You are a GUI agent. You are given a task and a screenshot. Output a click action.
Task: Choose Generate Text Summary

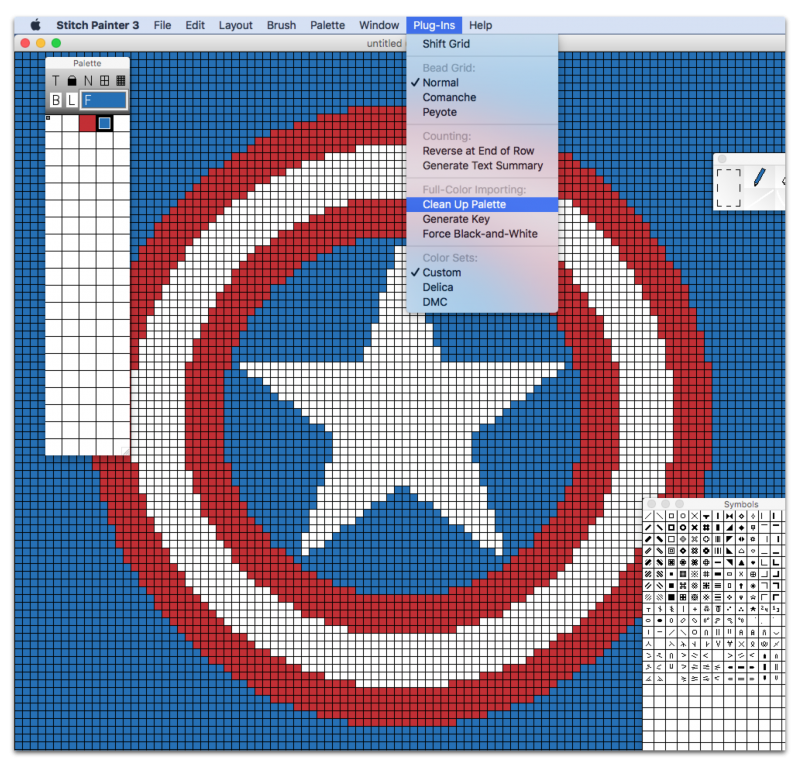pyautogui.click(x=482, y=166)
